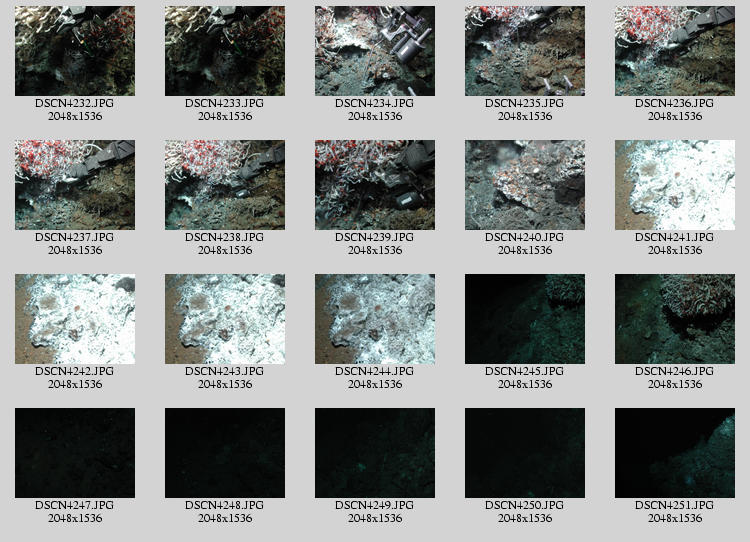Open the DSCN4232.JPG thumbnail image
Screen dimensions: 750x542
click(x=75, y=51)
